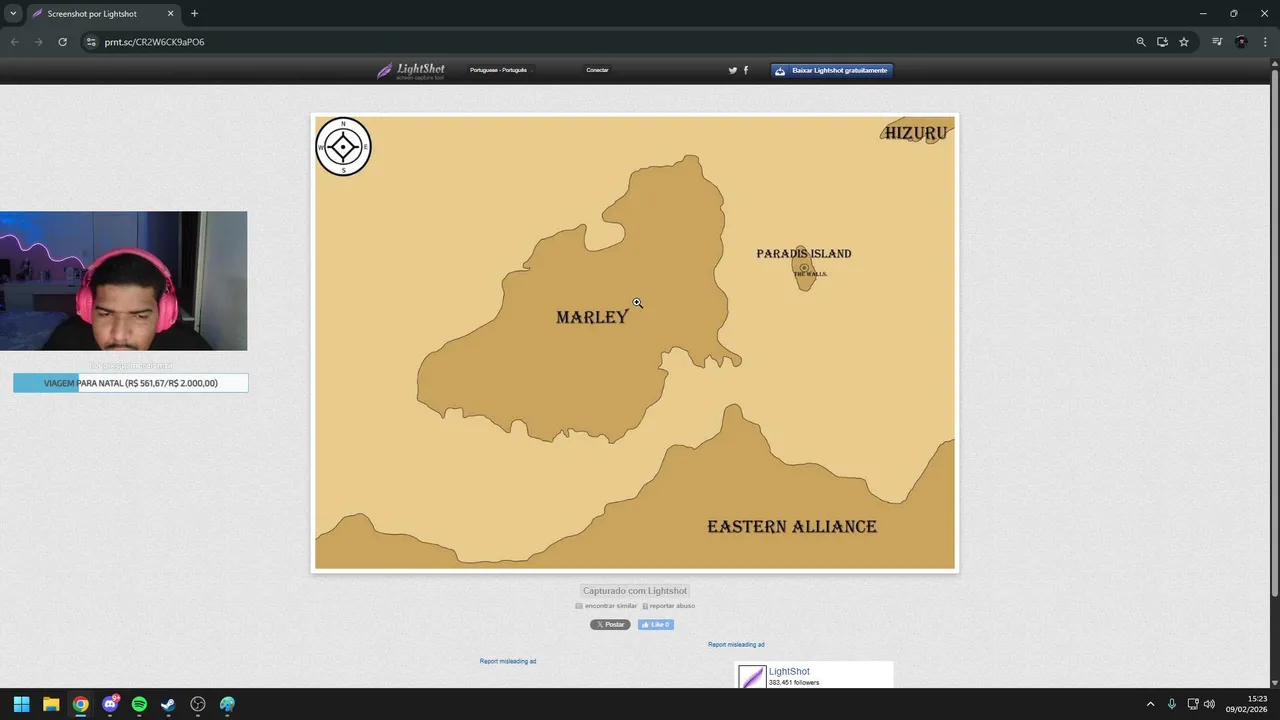1280x720 pixels.
Task: Open Discord from the taskbar
Action: [x=110, y=704]
